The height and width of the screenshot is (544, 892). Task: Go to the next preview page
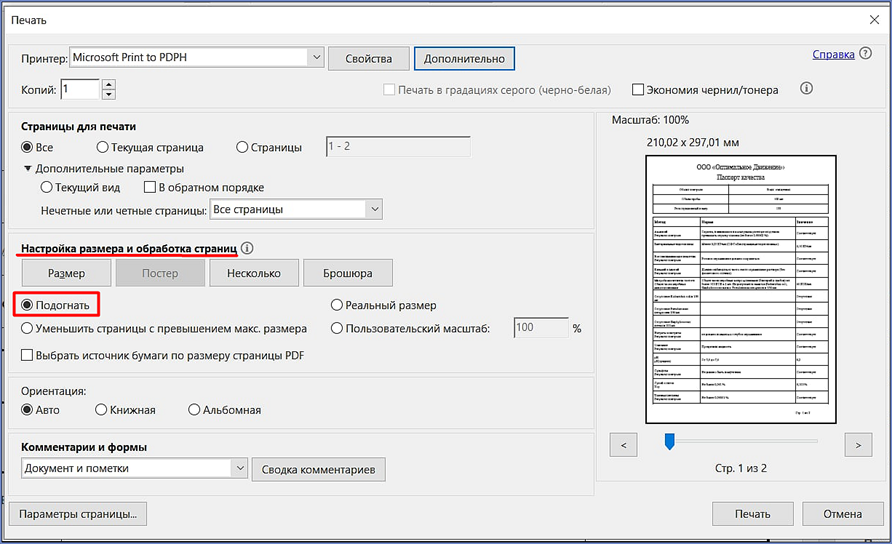858,445
